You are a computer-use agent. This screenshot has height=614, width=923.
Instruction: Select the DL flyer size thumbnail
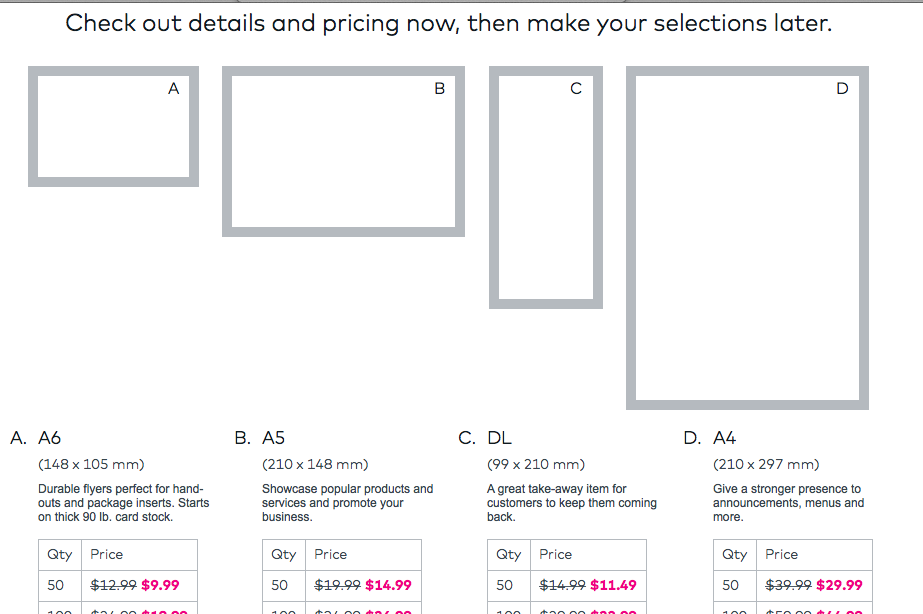click(x=546, y=187)
